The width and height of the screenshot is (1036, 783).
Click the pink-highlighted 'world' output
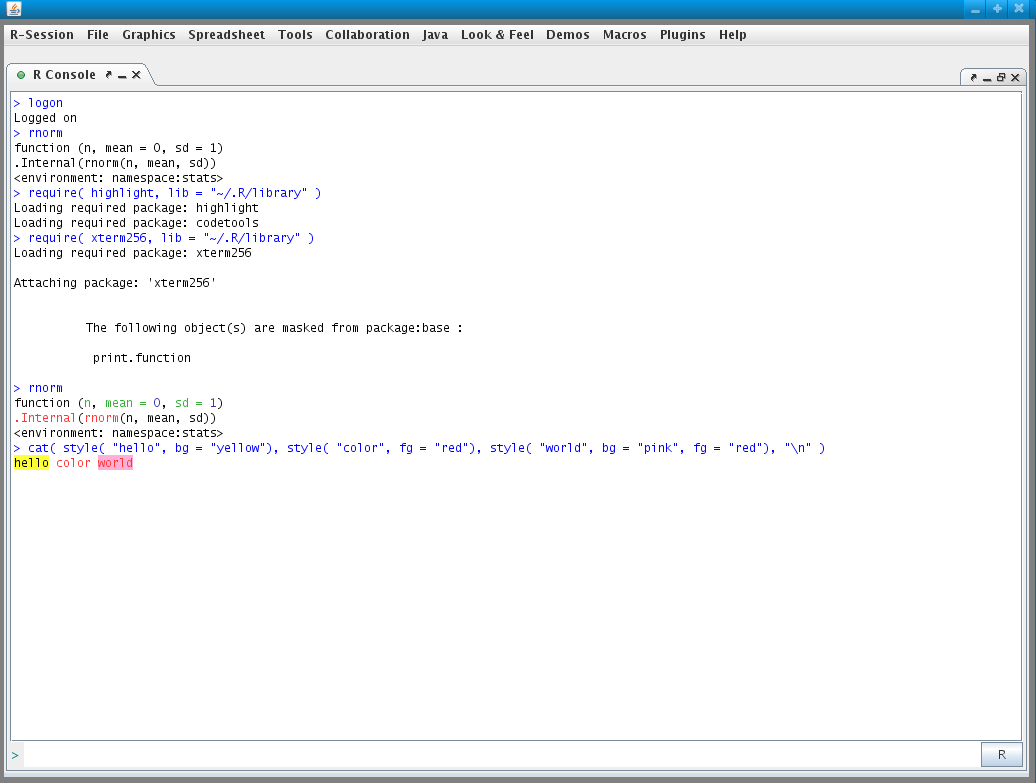(116, 463)
